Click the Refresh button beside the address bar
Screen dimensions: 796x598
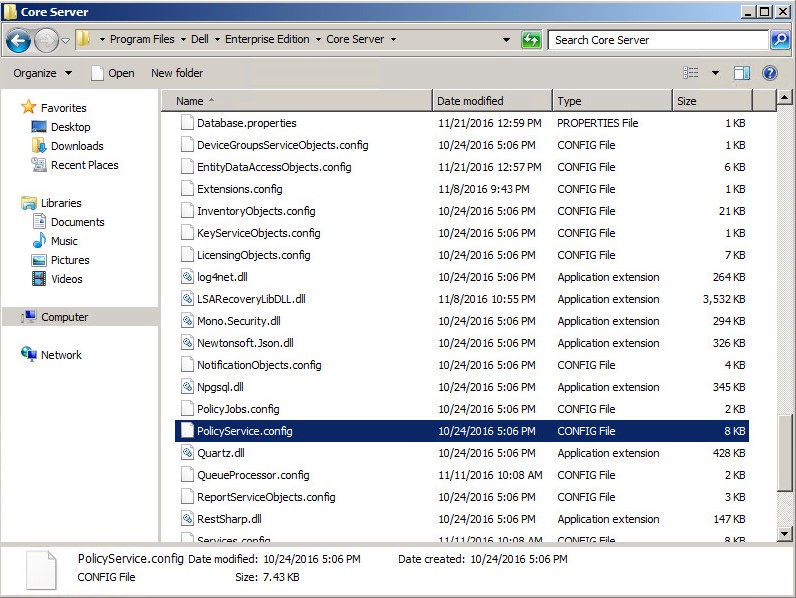pyautogui.click(x=531, y=40)
